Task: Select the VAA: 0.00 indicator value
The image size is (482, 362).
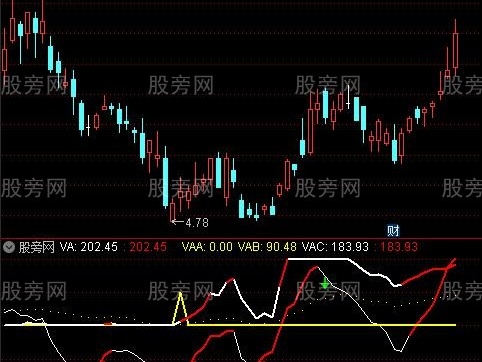Action: click(x=207, y=247)
